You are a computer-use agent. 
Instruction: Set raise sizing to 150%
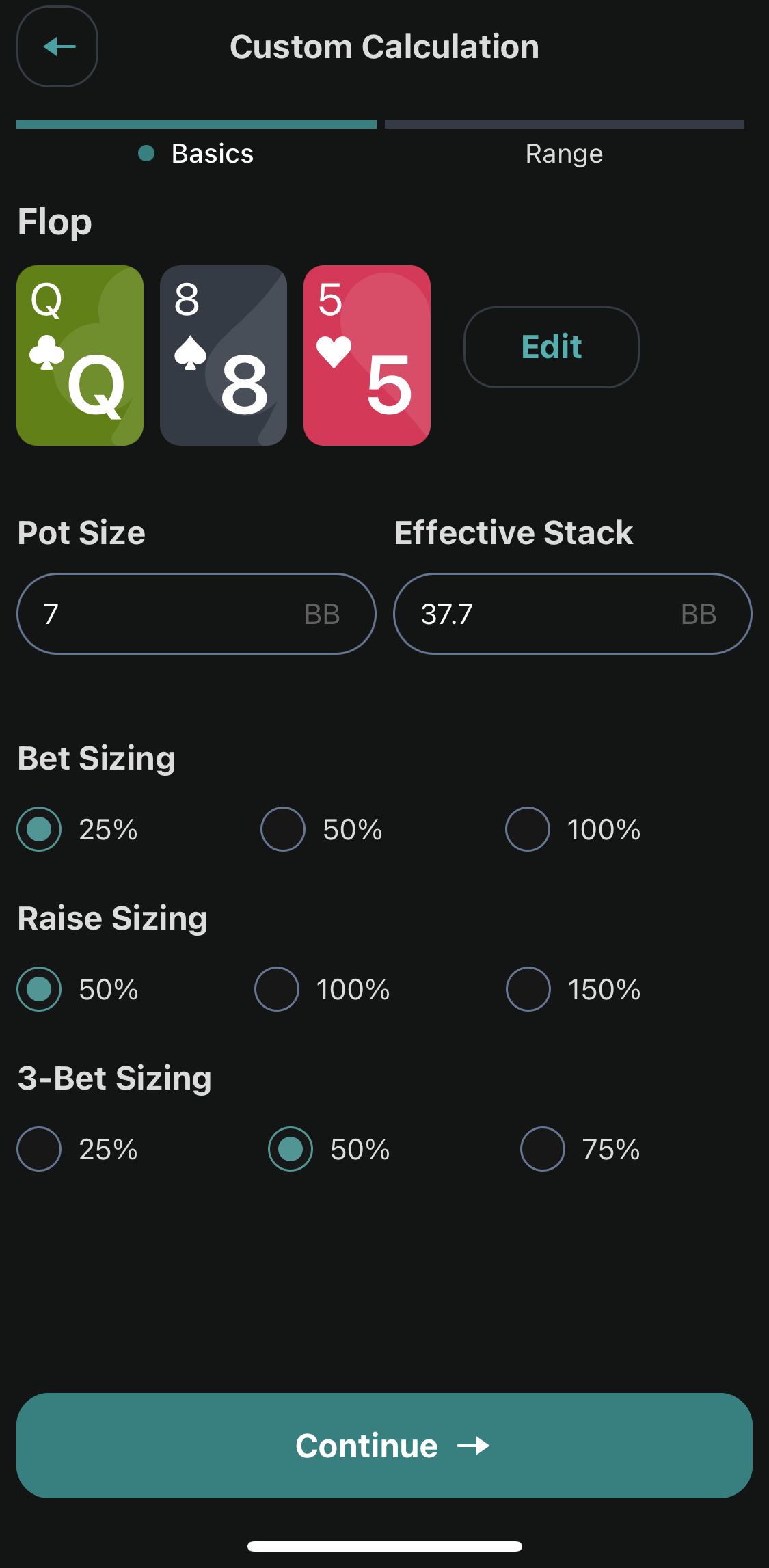(528, 989)
